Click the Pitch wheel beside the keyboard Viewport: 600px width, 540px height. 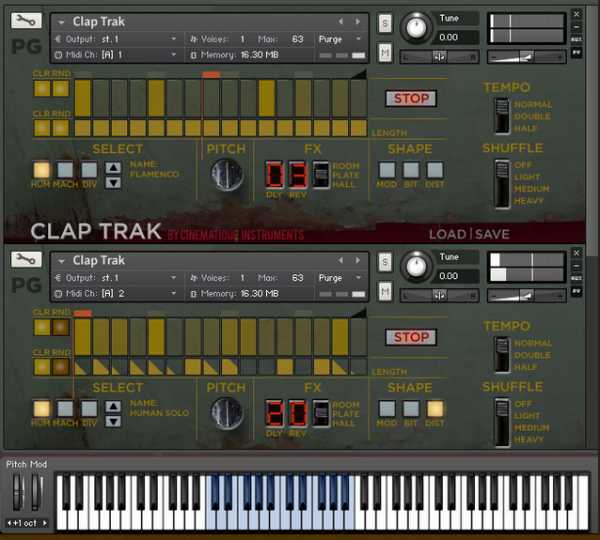pyautogui.click(x=18, y=492)
